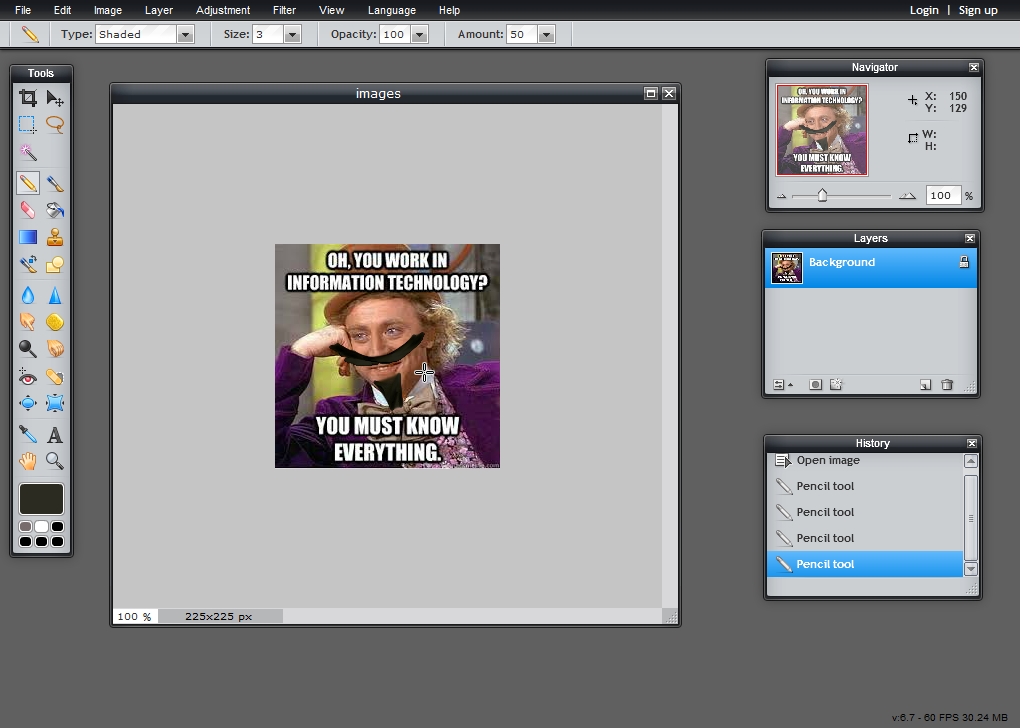Click the Hand pan tool
Screen dimensions: 1023x728
click(x=28, y=461)
